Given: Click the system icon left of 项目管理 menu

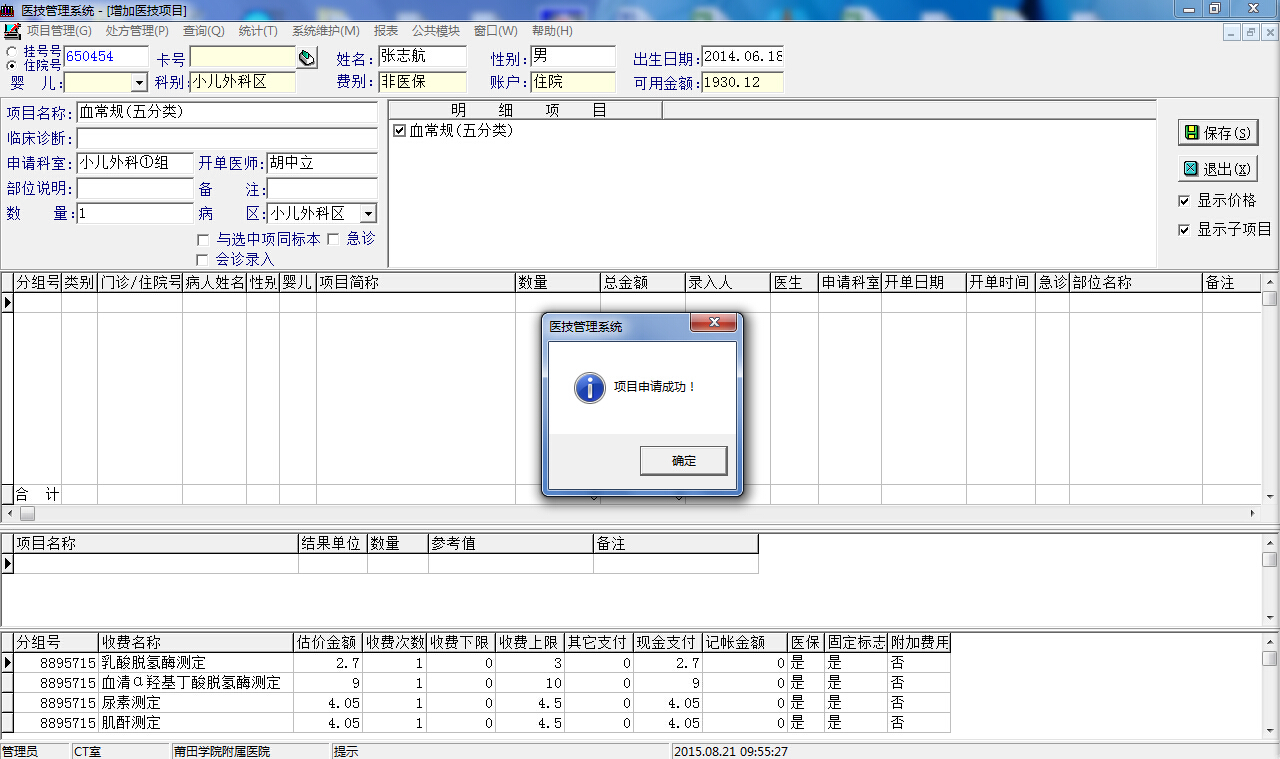Looking at the screenshot, I should coord(12,31).
